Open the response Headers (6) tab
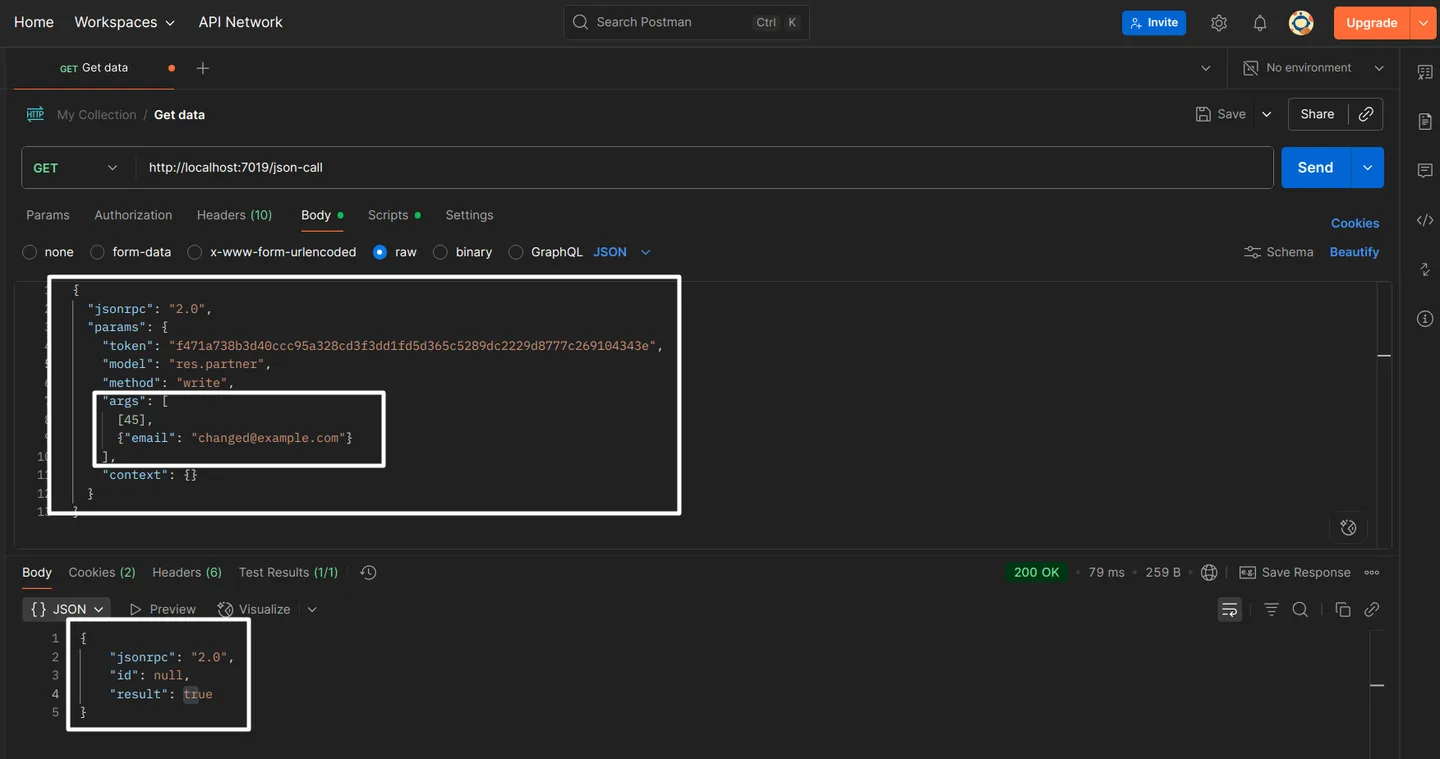Screen dimensions: 1440x759 point(187,572)
